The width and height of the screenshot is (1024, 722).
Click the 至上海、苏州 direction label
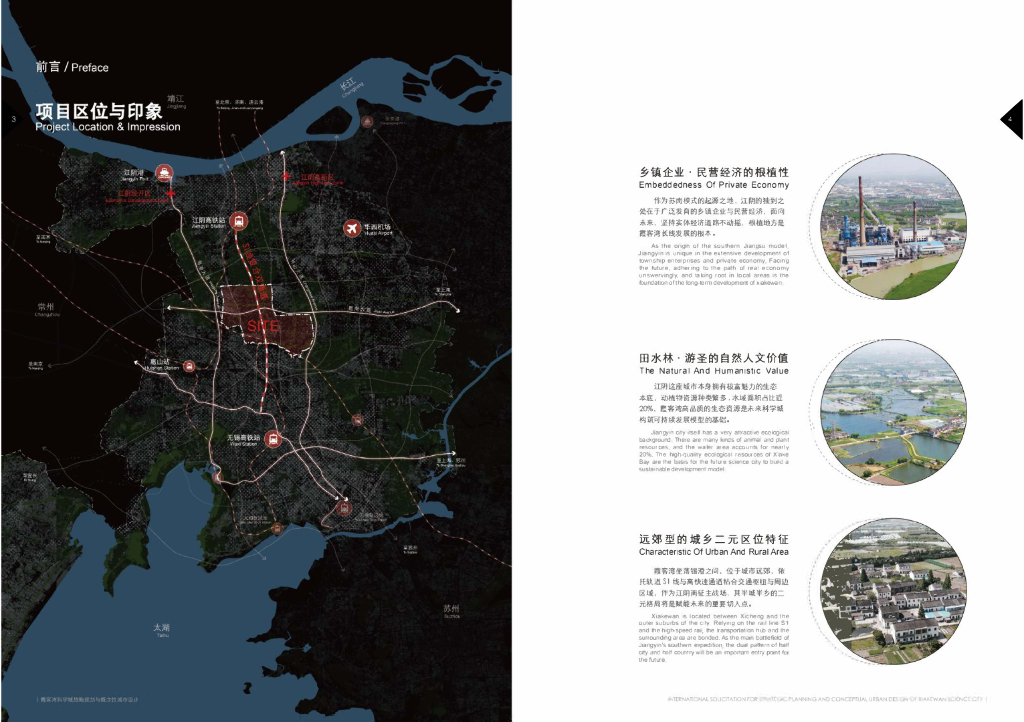pyautogui.click(x=451, y=462)
